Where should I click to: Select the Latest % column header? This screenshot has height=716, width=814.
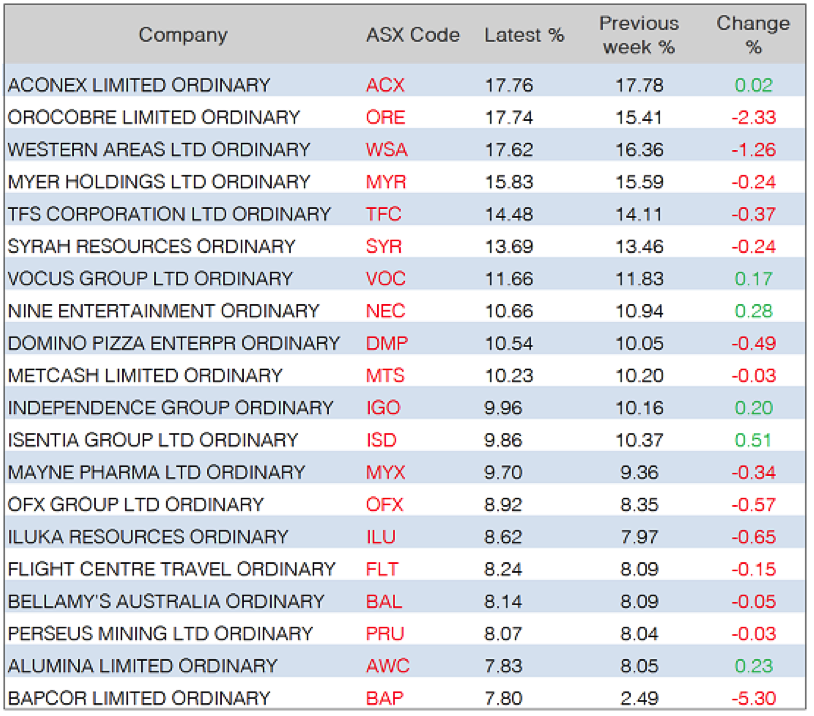point(524,35)
